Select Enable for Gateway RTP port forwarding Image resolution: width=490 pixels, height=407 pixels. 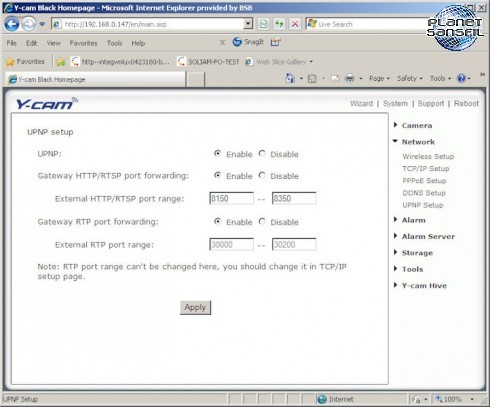(x=218, y=221)
